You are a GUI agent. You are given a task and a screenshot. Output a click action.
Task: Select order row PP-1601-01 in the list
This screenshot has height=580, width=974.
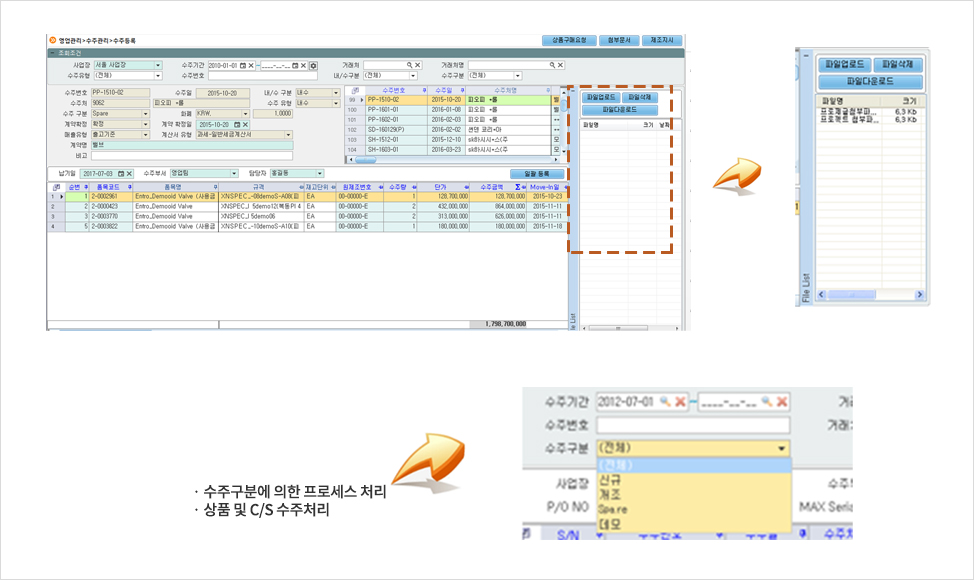pyautogui.click(x=385, y=110)
